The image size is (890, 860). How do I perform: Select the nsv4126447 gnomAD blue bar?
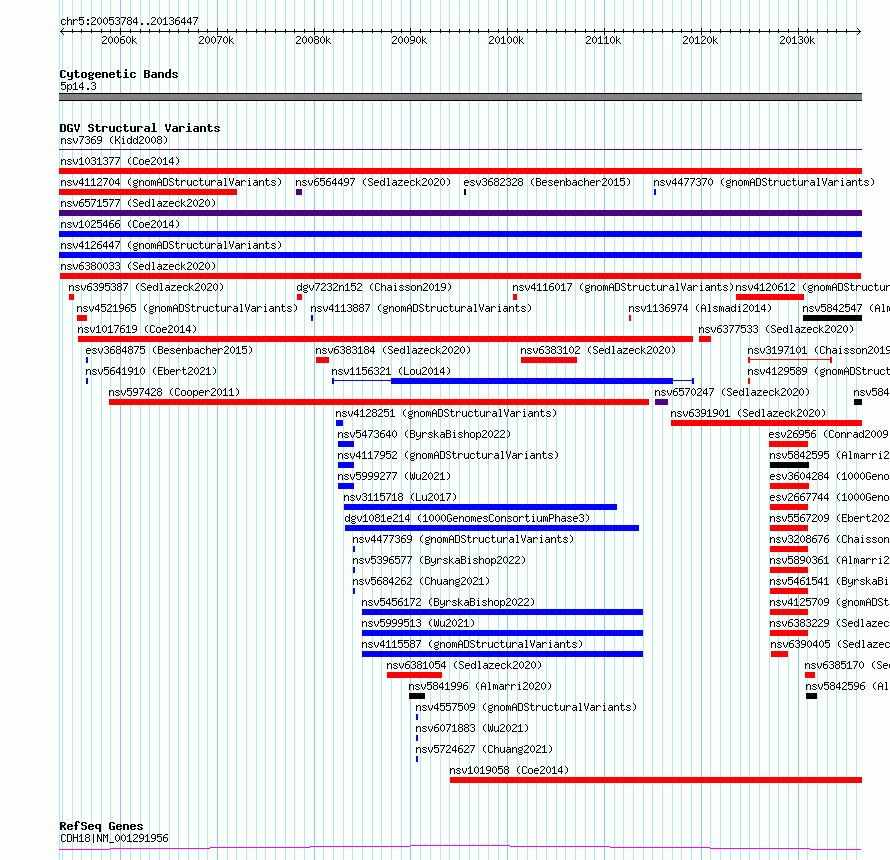(x=460, y=255)
